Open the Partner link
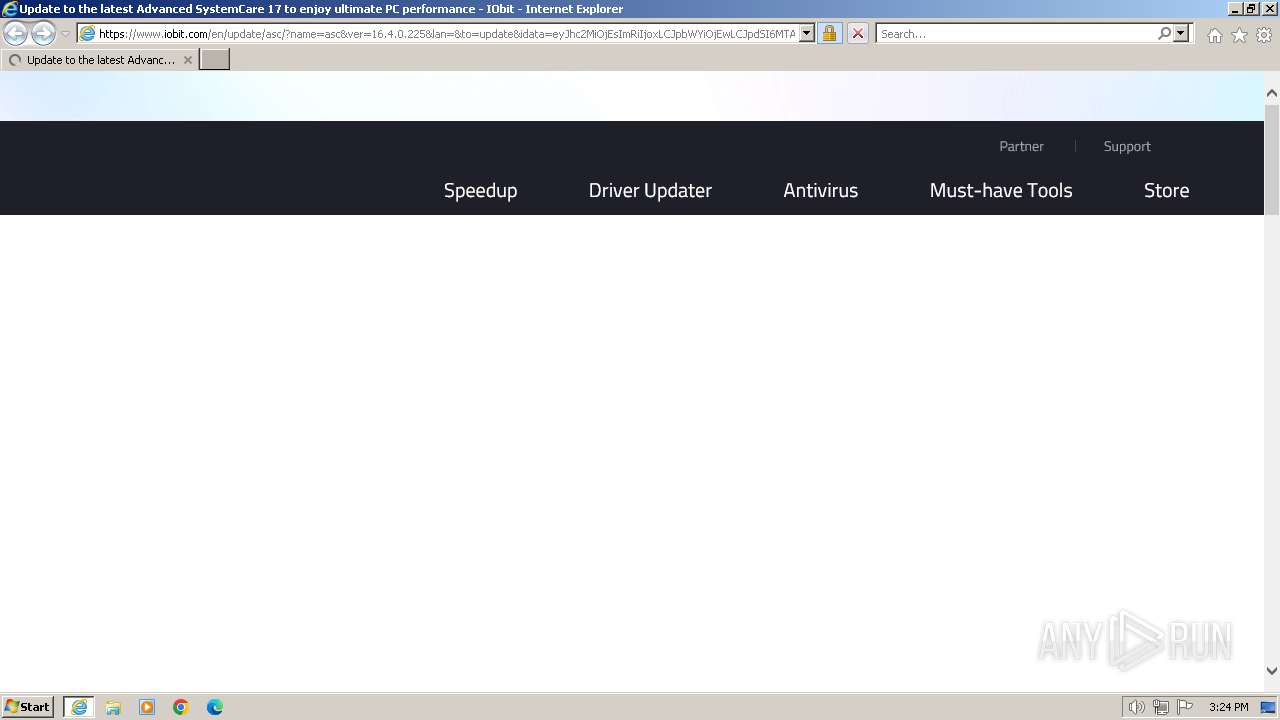Viewport: 1280px width, 720px height. tap(1021, 146)
